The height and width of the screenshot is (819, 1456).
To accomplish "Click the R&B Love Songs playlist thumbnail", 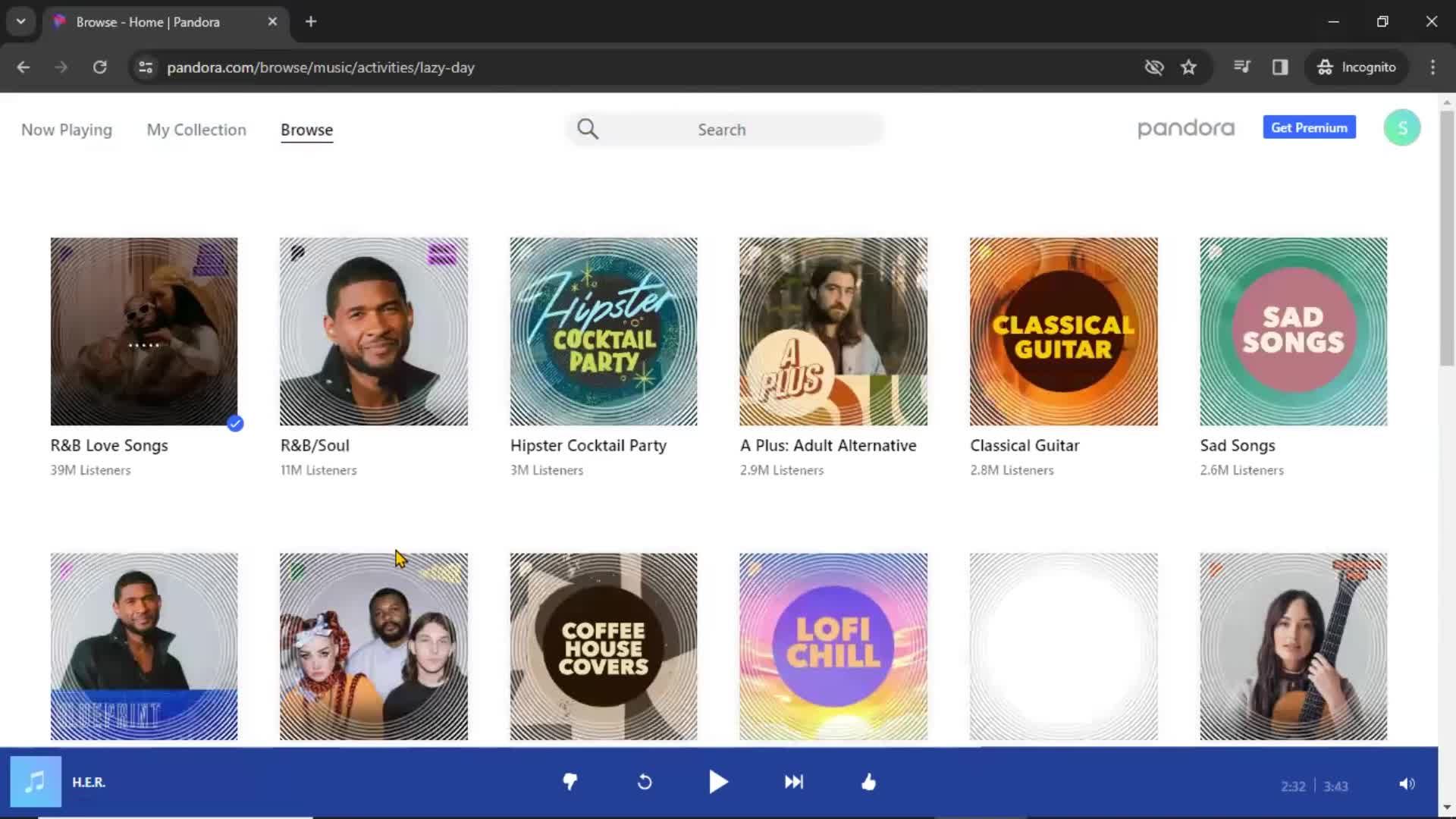I will click(x=144, y=331).
